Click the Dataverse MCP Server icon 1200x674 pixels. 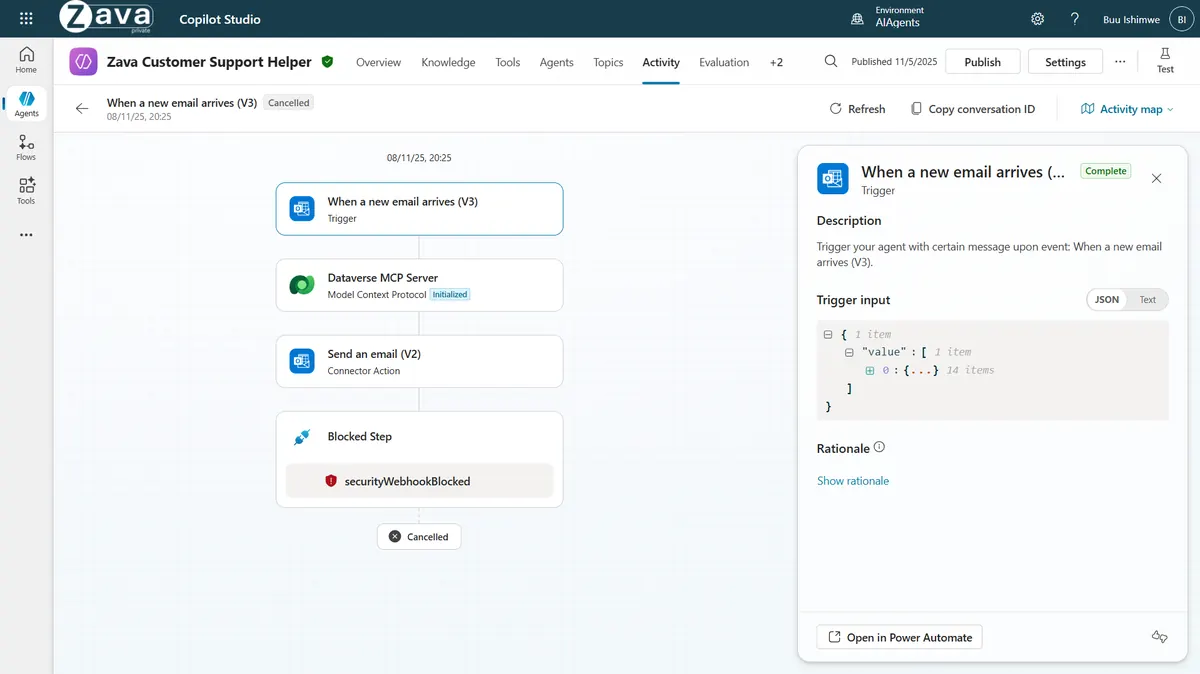point(302,285)
